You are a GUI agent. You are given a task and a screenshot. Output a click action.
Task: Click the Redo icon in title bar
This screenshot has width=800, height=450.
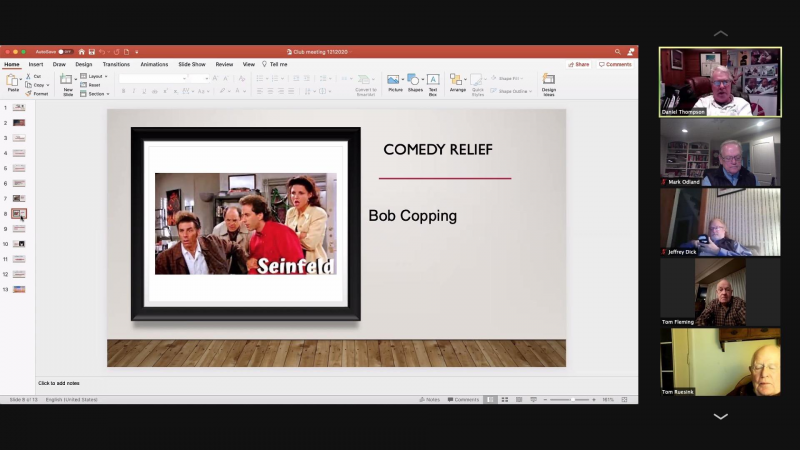[116, 52]
